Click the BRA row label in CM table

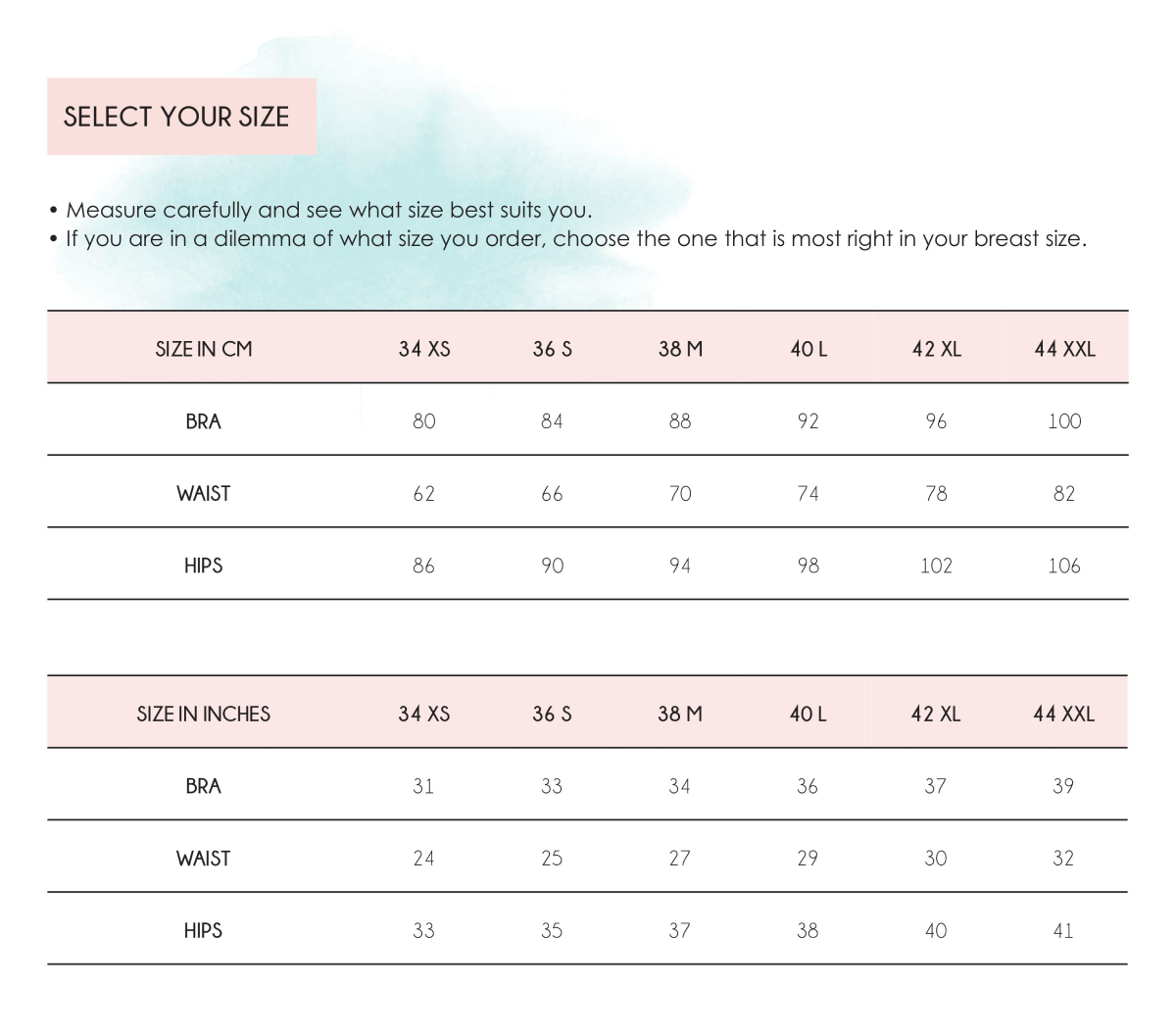[x=203, y=421]
